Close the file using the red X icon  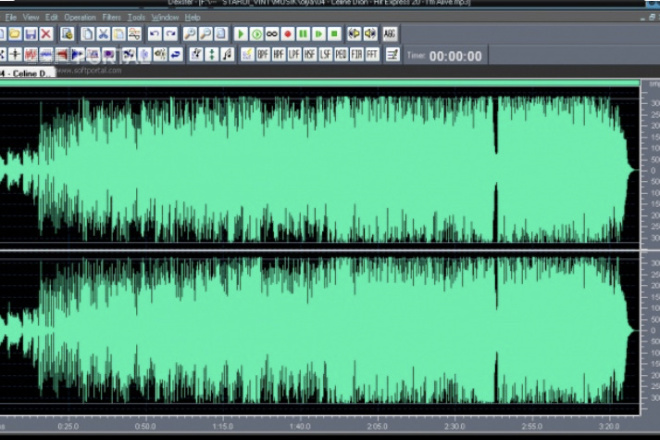click(x=46, y=34)
